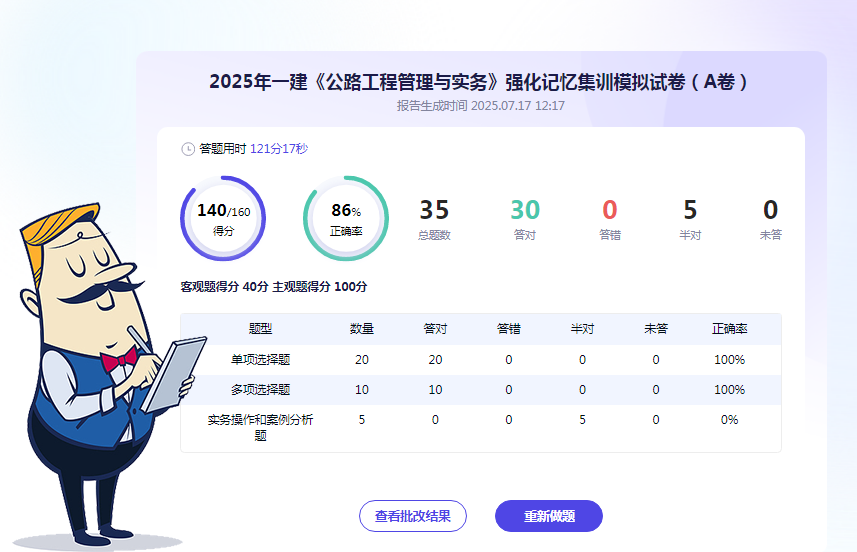857x552 pixels.
Task: Click the 答对 column header in table
Action: tap(435, 328)
